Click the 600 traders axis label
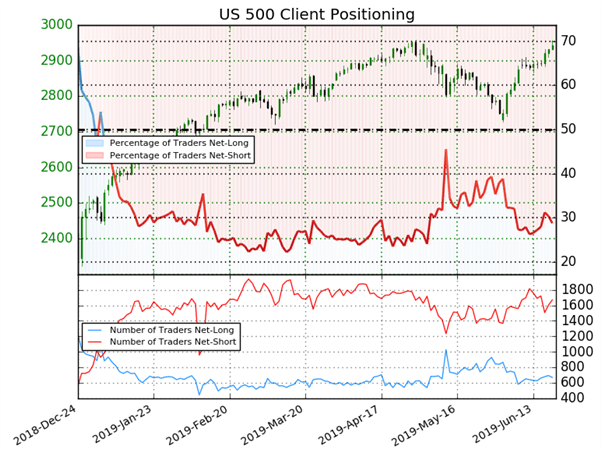This screenshot has width=601, height=449. click(573, 382)
